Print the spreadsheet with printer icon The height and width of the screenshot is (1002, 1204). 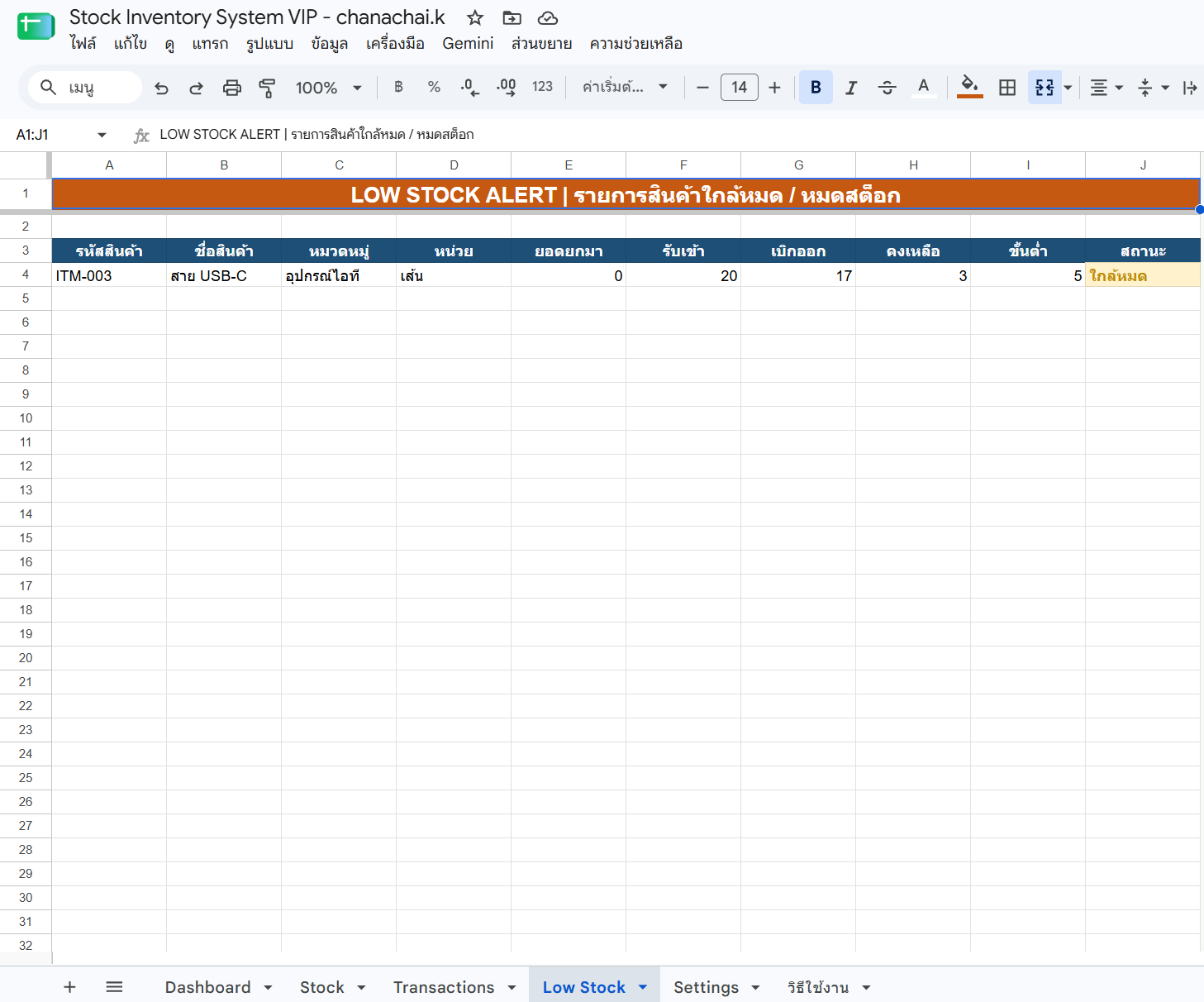pyautogui.click(x=232, y=88)
